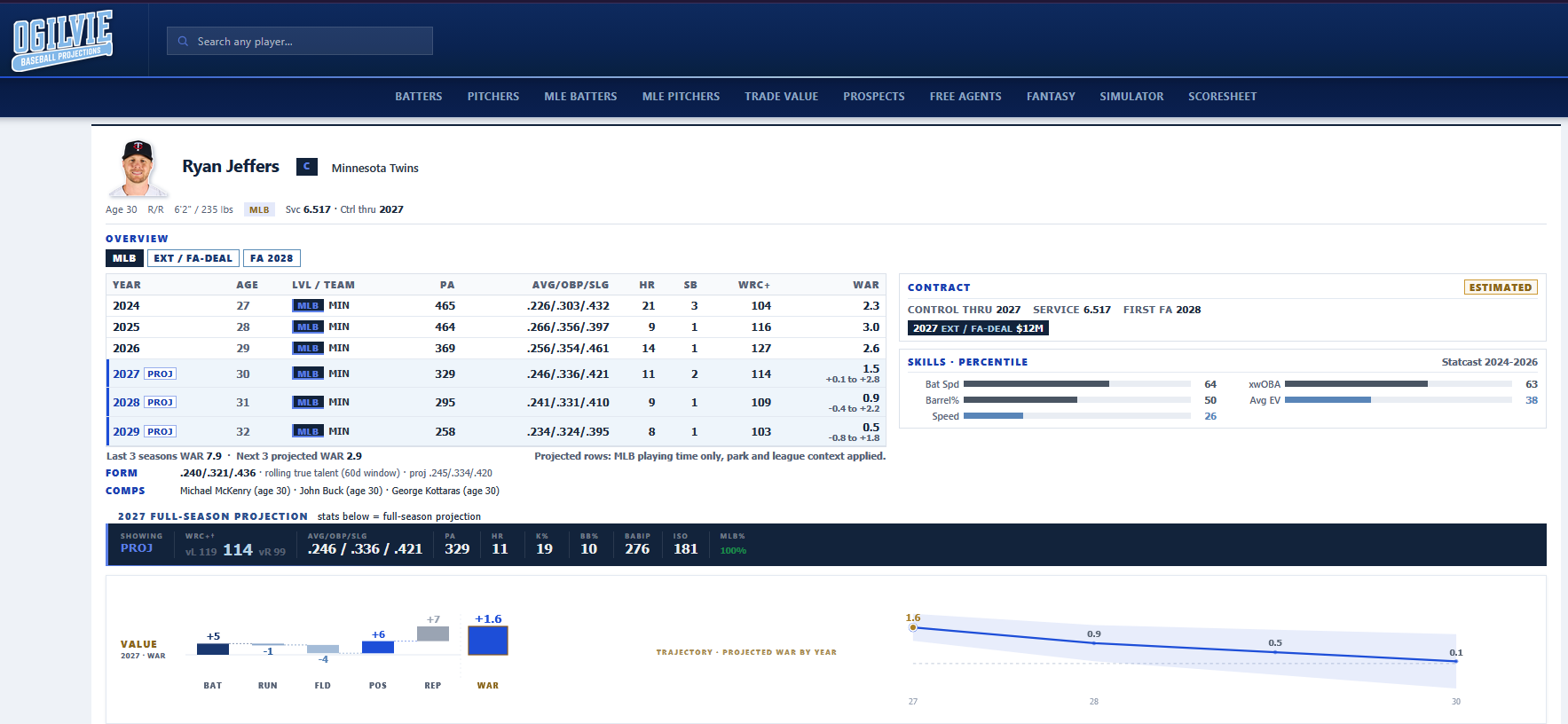
Task: Open comp Michael McKenry (age 30)
Action: [235, 491]
